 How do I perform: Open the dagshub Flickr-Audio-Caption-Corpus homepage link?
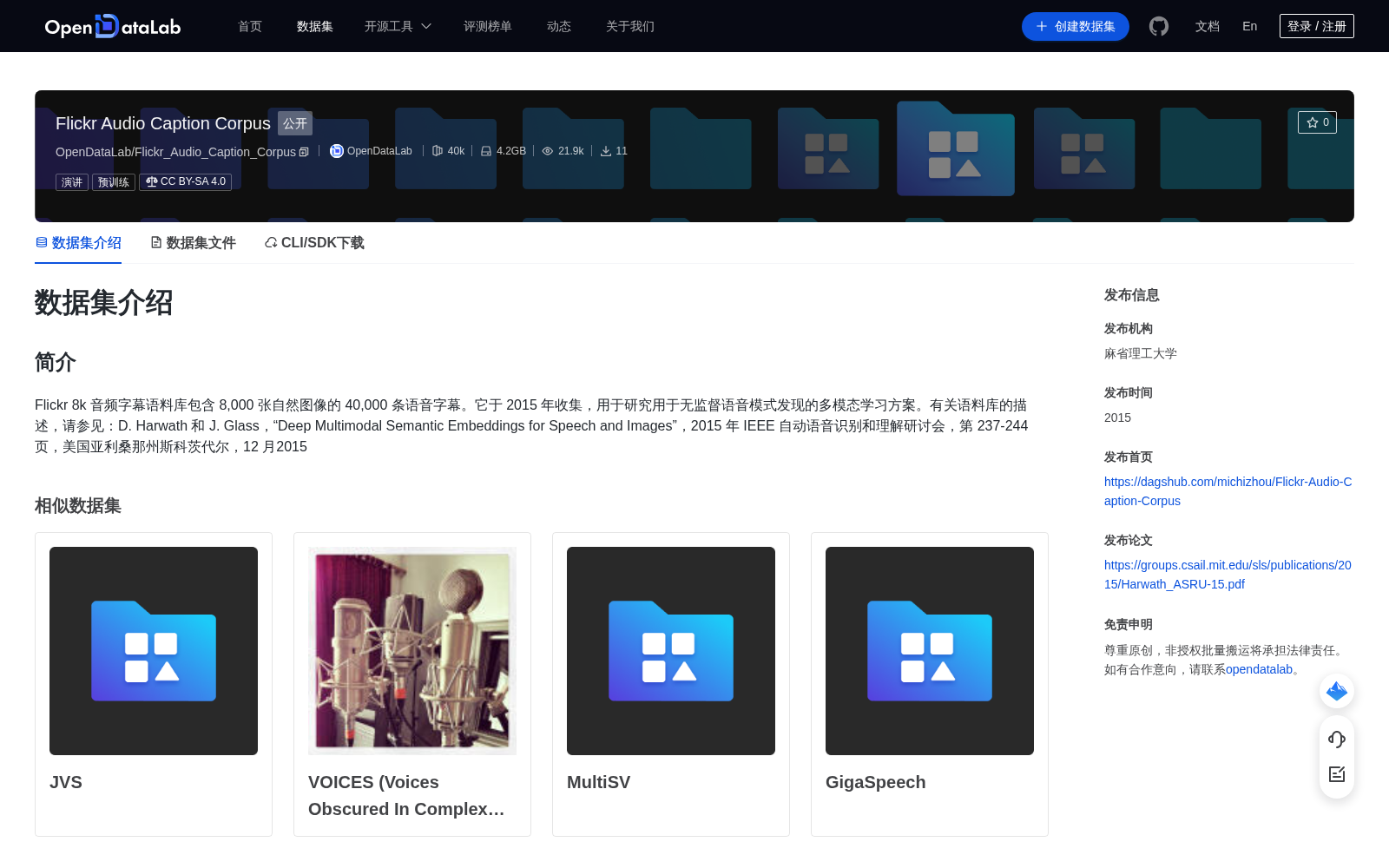(x=1228, y=491)
